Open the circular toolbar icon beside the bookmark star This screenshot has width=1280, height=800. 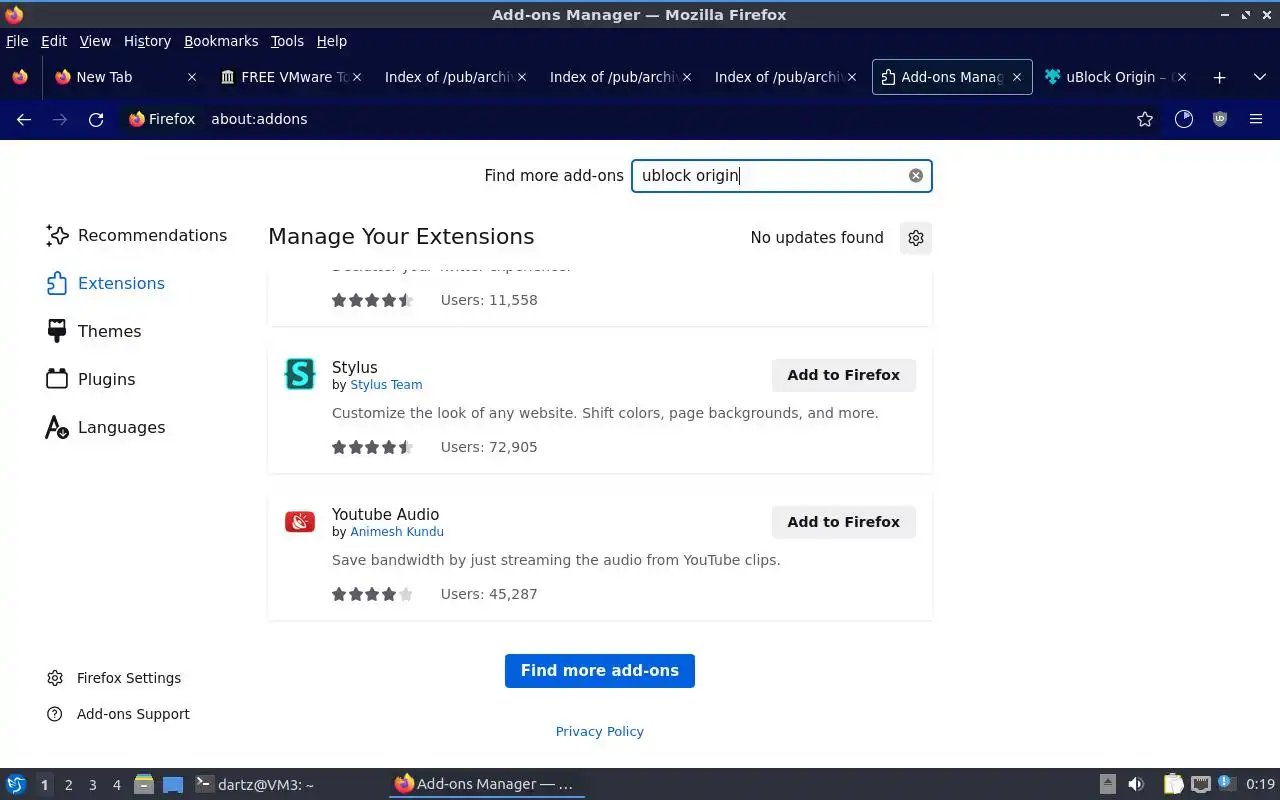pos(1184,119)
